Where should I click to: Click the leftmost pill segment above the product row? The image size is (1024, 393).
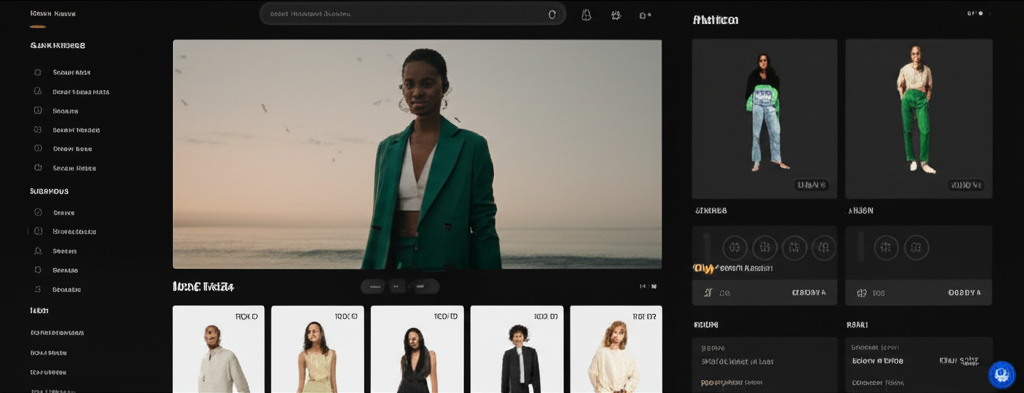coord(374,287)
